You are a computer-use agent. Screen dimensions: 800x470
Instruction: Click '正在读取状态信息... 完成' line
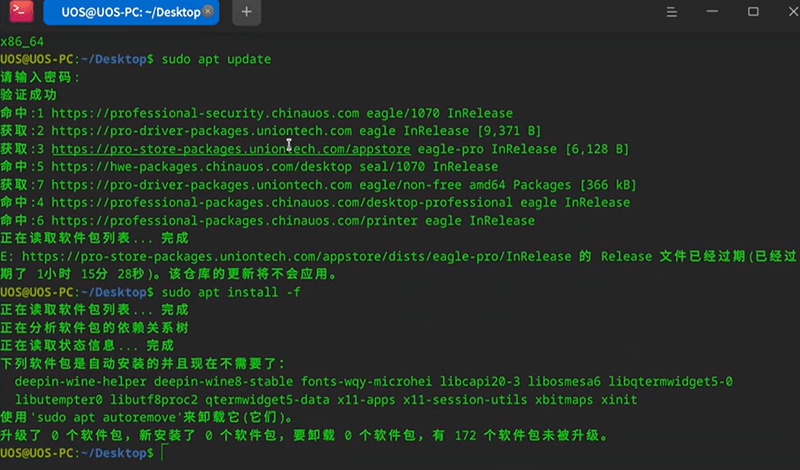(87, 345)
